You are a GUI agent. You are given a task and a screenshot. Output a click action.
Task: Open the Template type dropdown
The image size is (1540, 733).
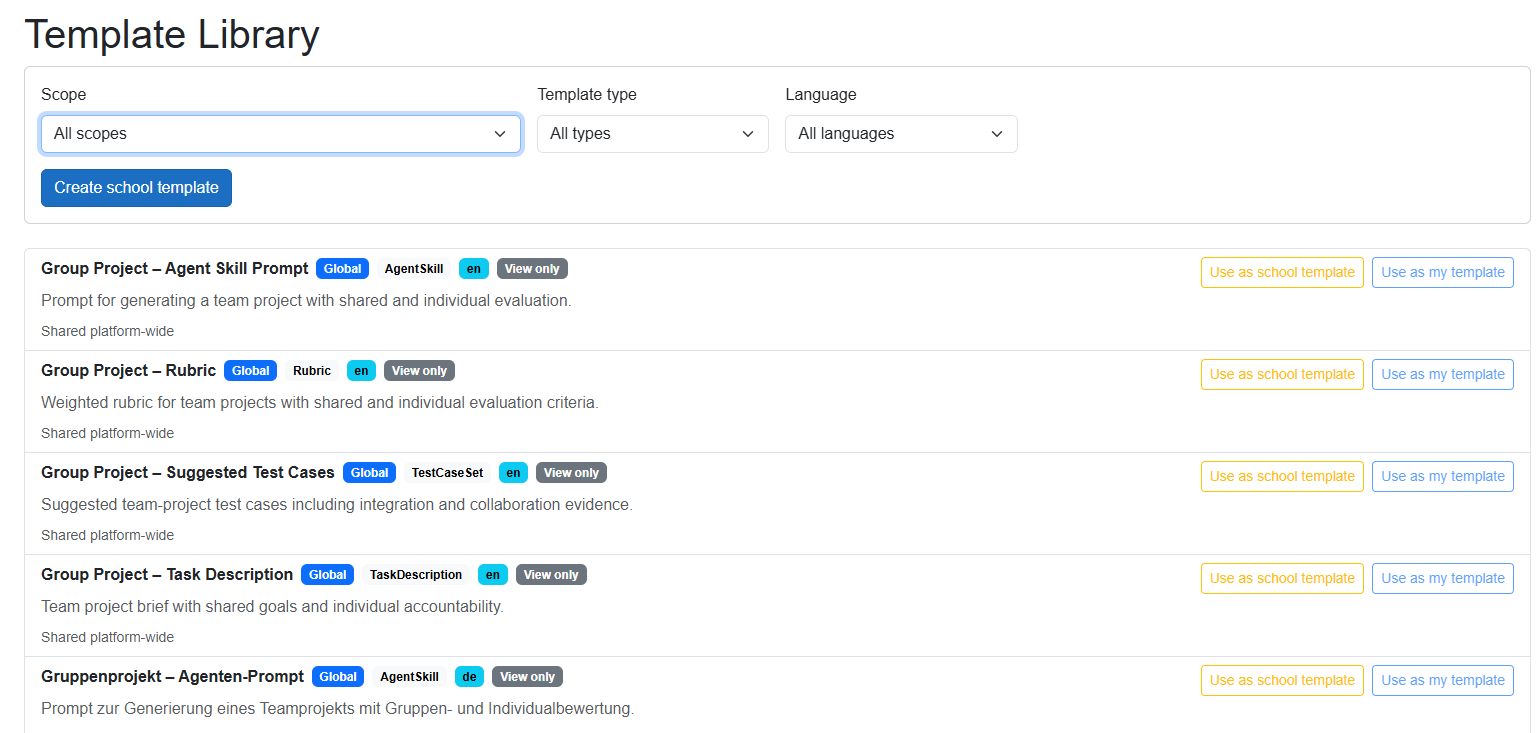(653, 134)
